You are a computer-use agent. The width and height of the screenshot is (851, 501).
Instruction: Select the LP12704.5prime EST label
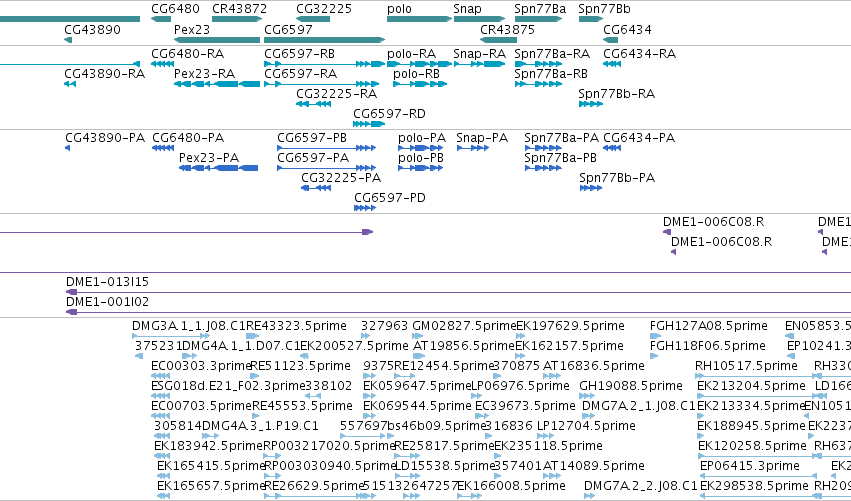pyautogui.click(x=586, y=427)
